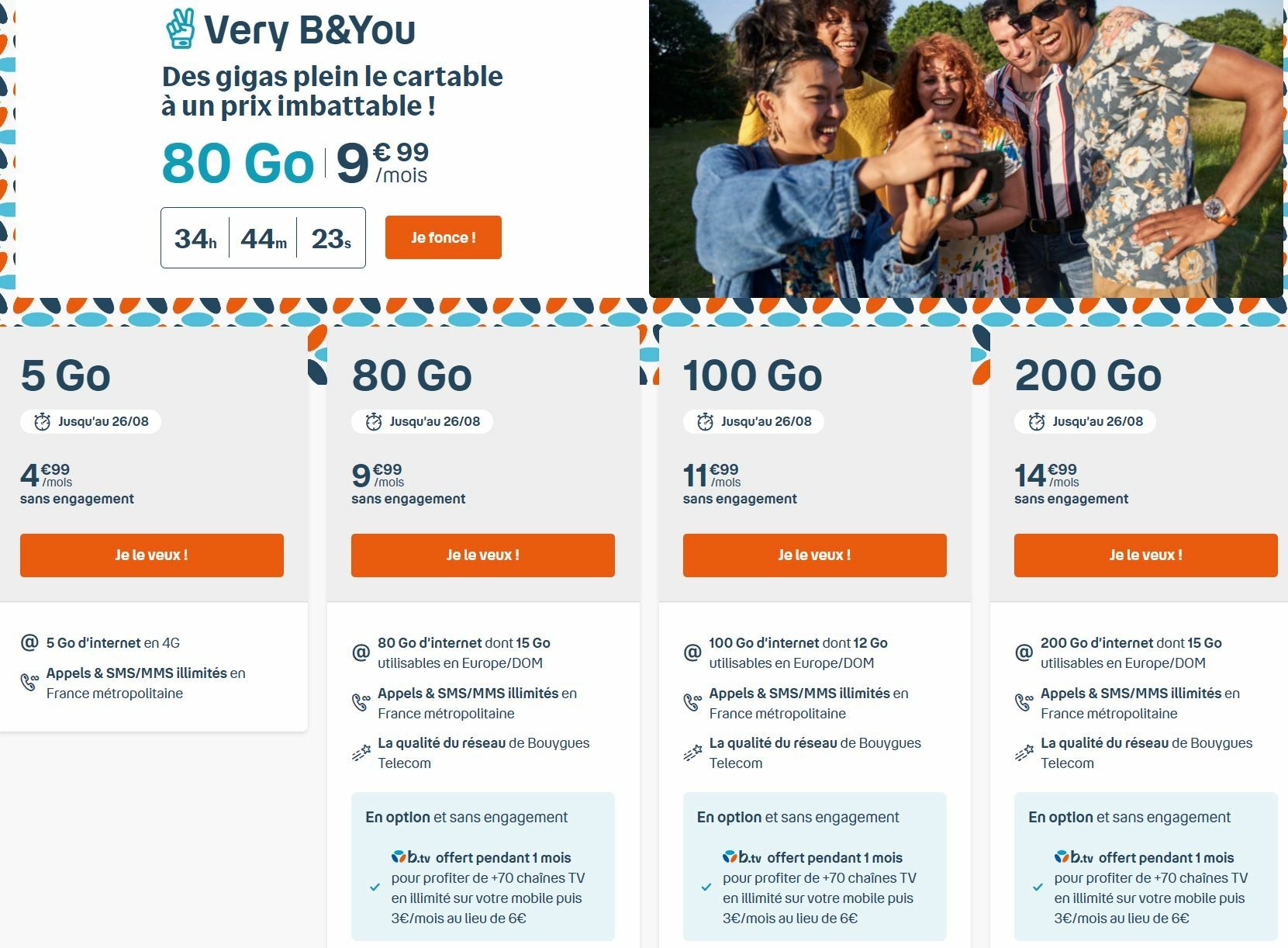Click 'Je le veux !' for the 200 Go plan
The height and width of the screenshot is (948, 1288).
[1146, 555]
